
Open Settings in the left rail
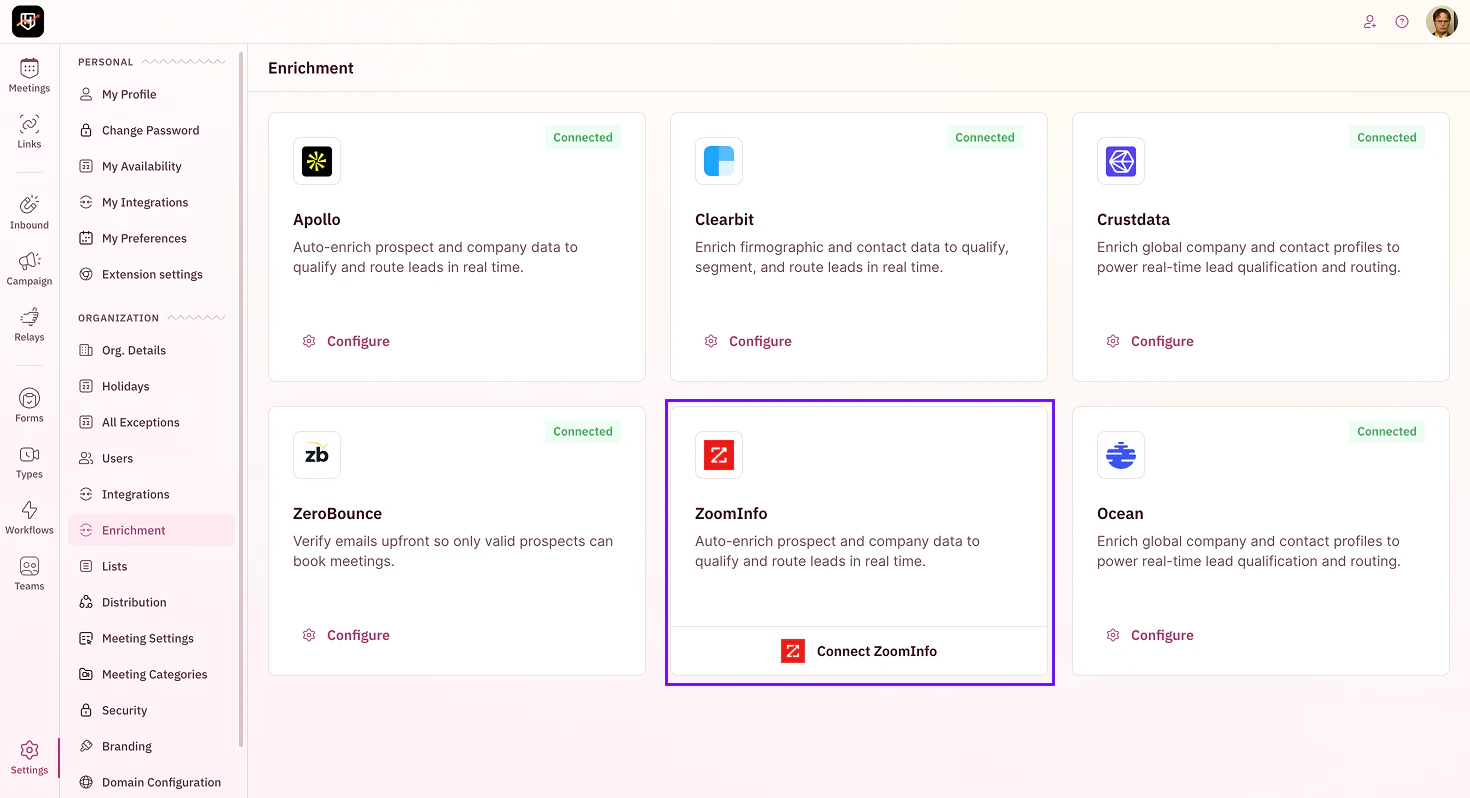[29, 758]
